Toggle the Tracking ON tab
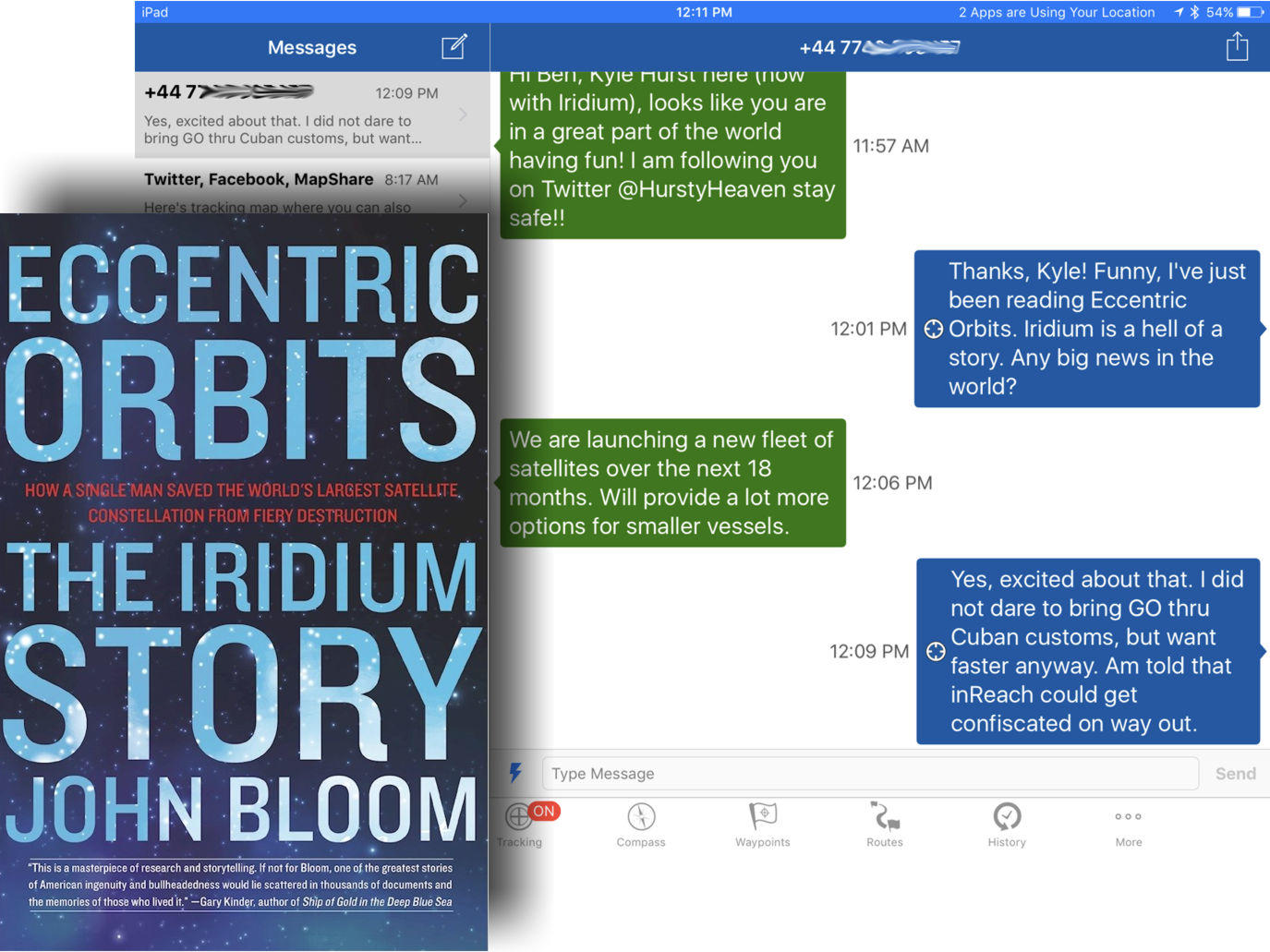This screenshot has height=952, width=1270. 528,824
